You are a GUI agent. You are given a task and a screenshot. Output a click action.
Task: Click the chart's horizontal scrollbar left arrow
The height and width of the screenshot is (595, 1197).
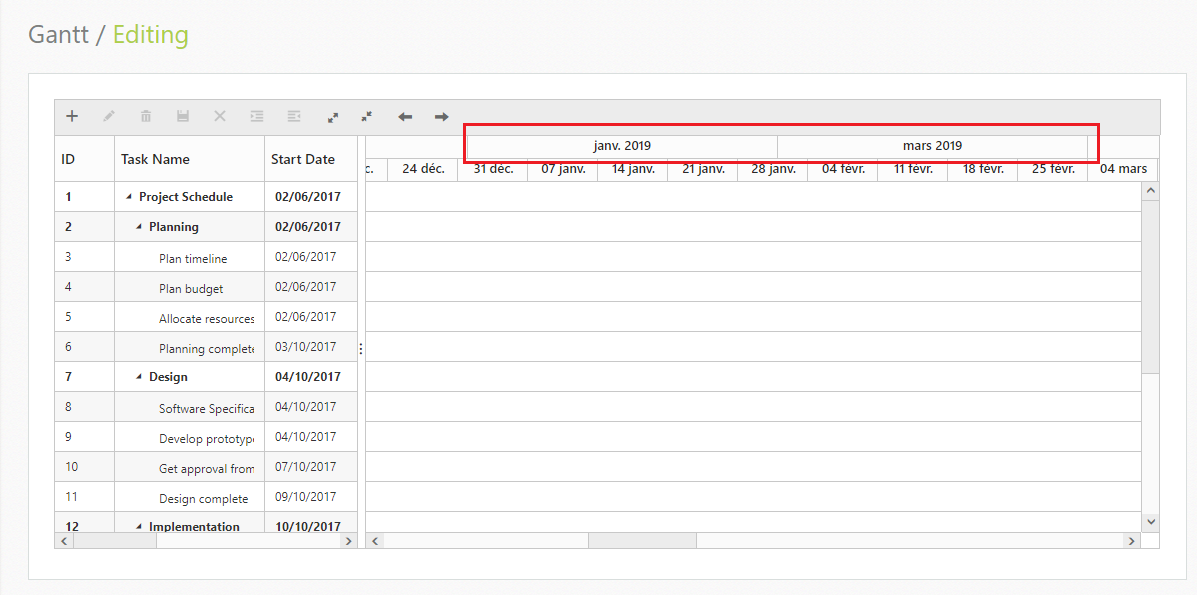pos(374,540)
